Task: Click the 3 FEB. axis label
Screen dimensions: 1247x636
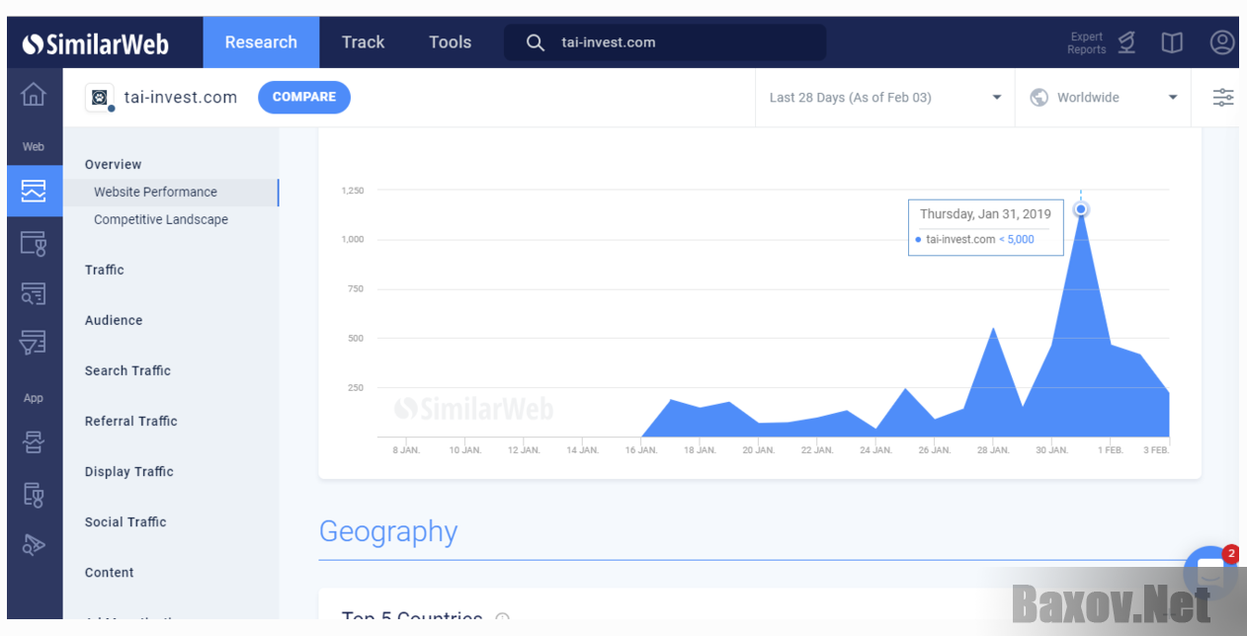Action: pos(1156,450)
